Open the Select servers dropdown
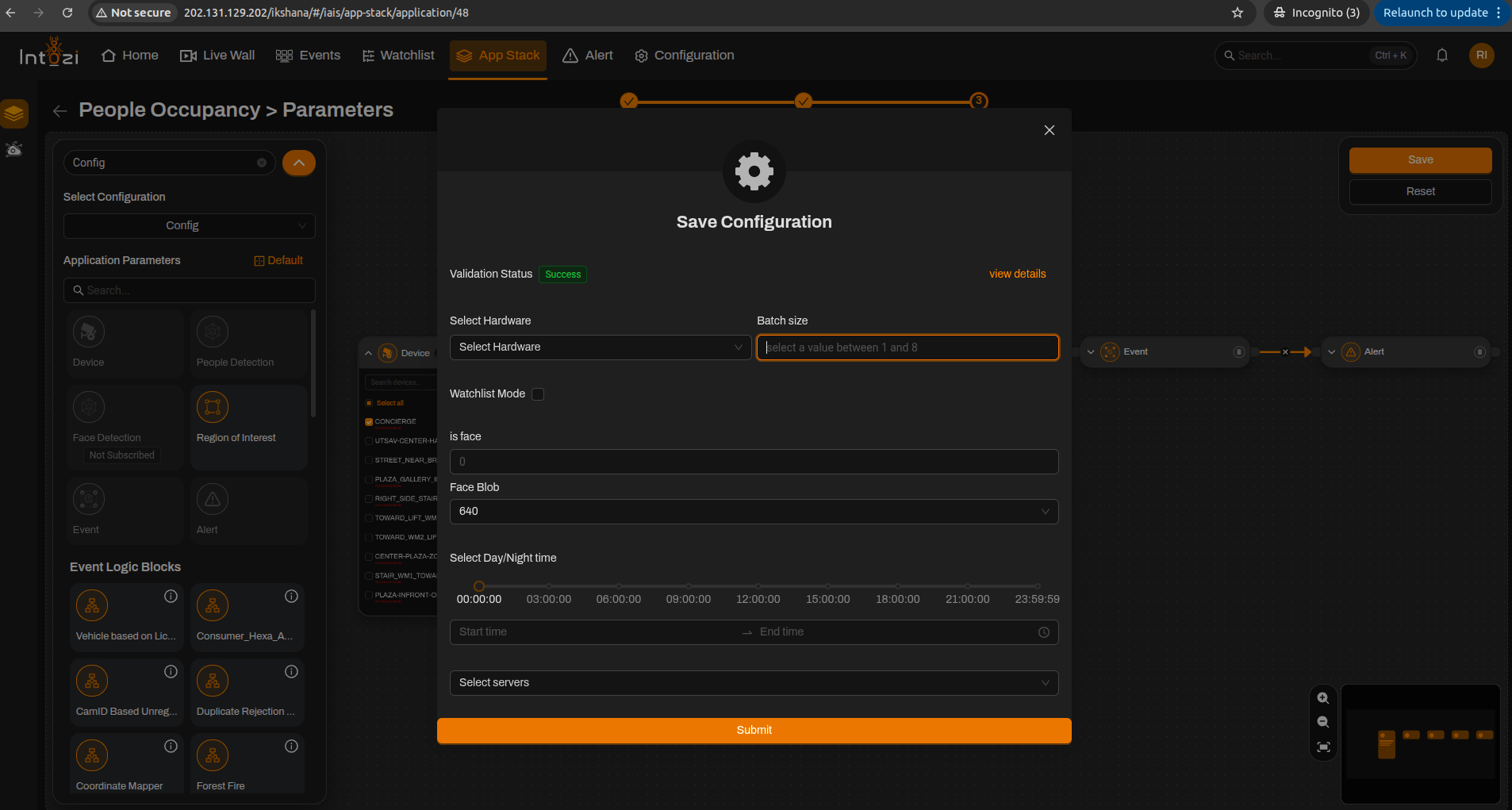Screen dimensions: 1512x810 pos(754,683)
